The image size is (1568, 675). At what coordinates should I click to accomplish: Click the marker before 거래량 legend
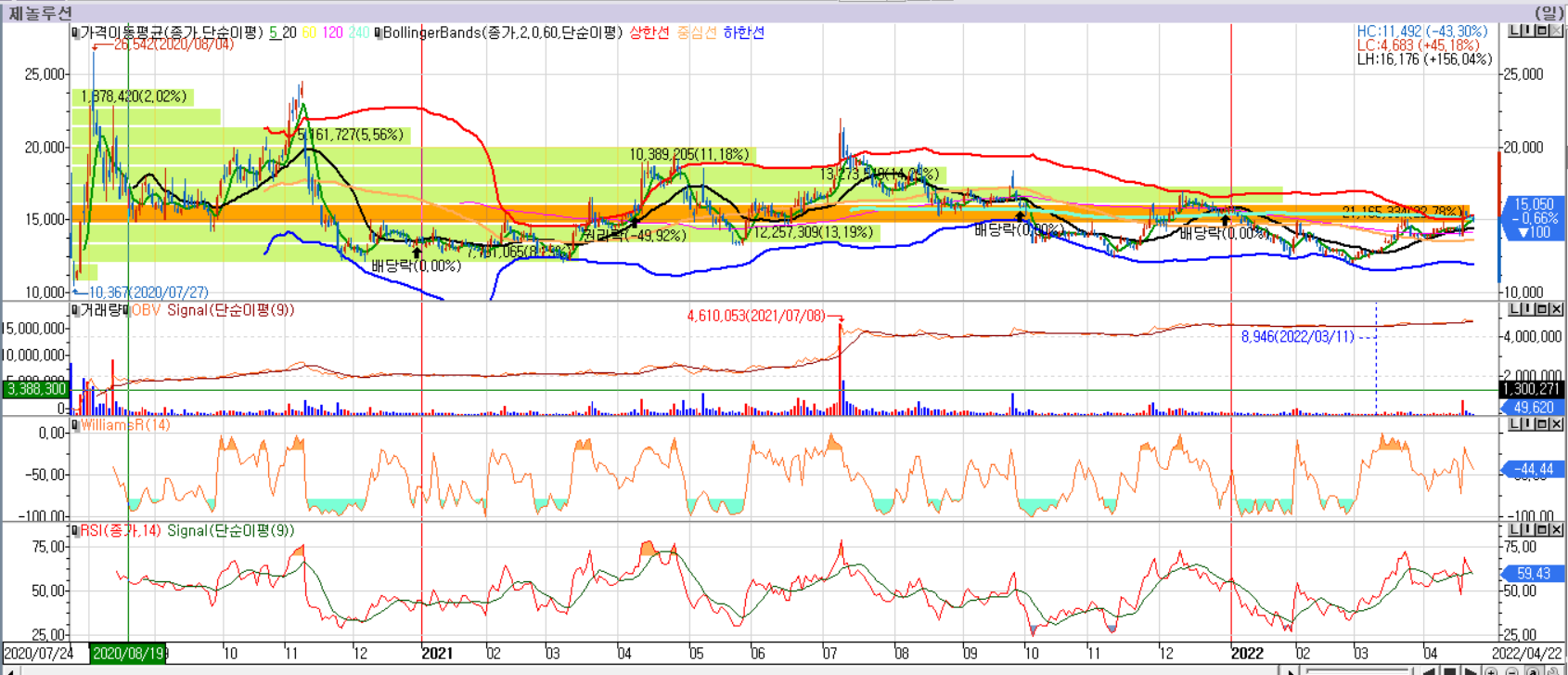click(x=75, y=310)
